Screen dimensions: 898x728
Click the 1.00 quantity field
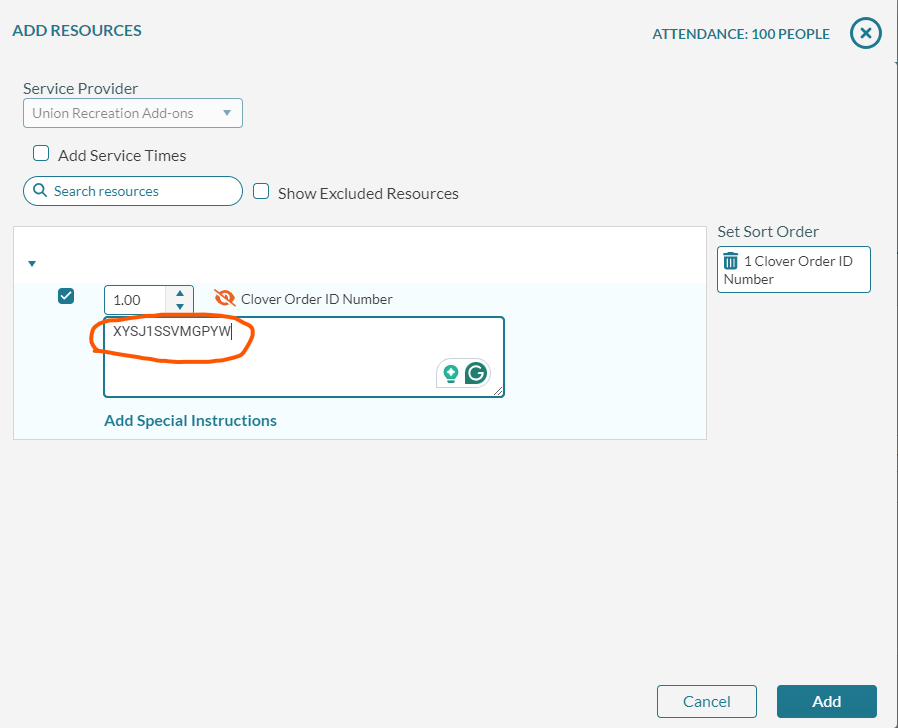pyautogui.click(x=136, y=300)
